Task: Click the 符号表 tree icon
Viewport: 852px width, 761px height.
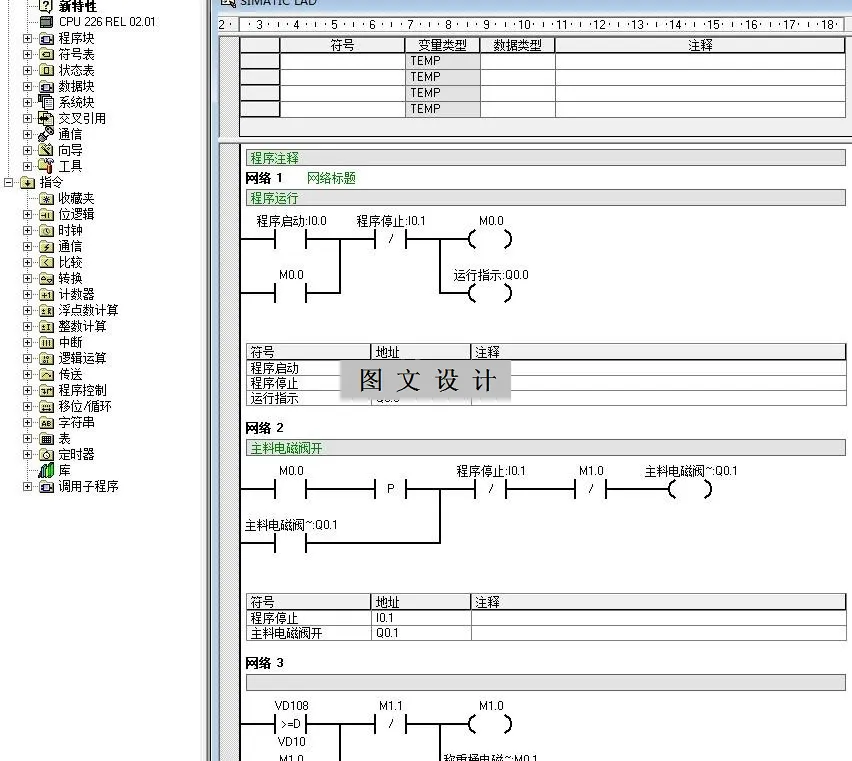Action: (x=46, y=54)
